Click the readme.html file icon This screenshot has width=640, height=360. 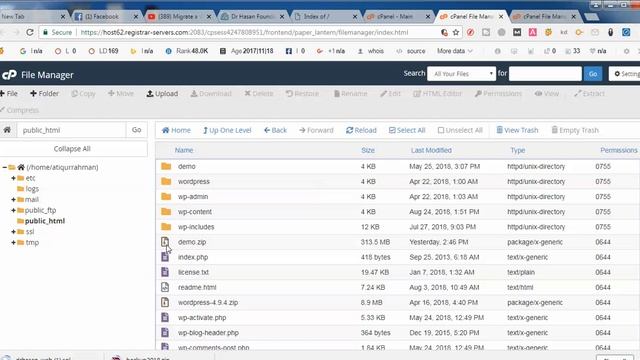[165, 287]
